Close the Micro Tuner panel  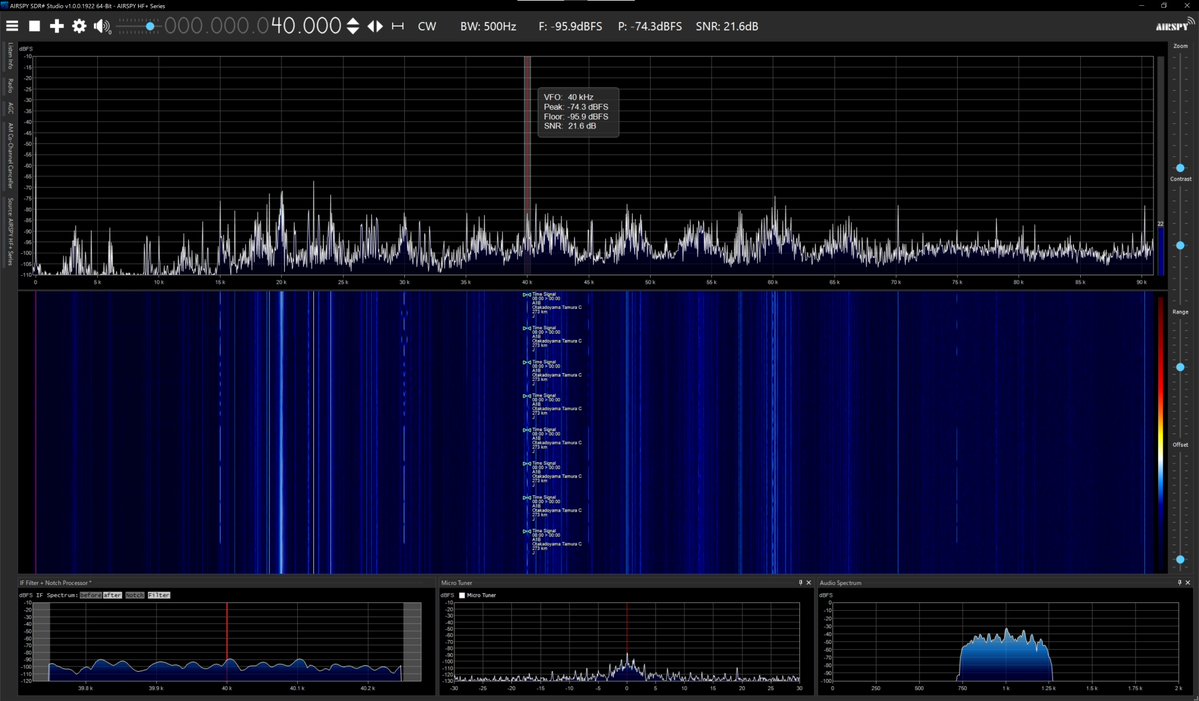809,583
